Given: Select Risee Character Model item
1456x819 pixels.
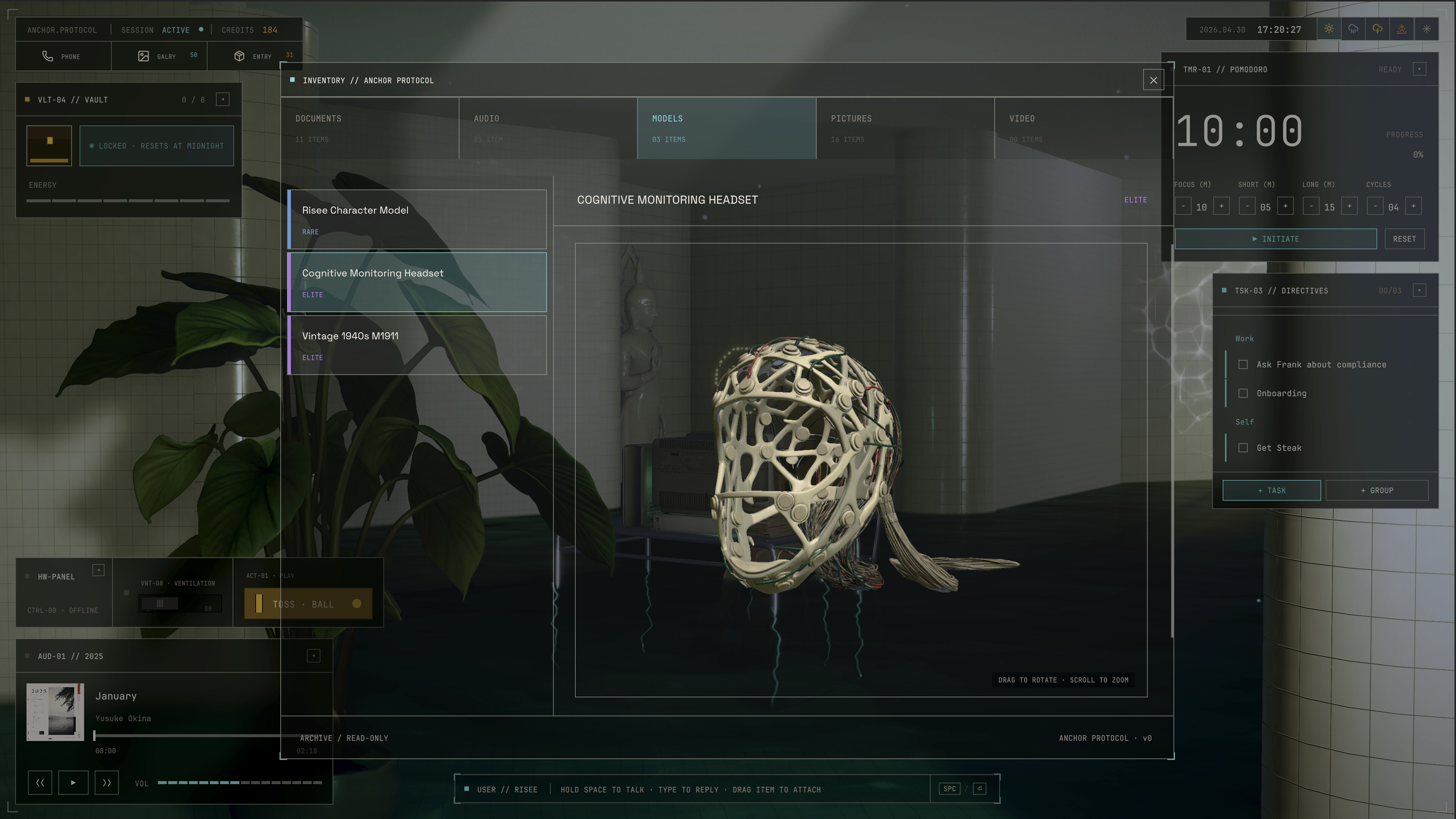Looking at the screenshot, I should point(417,219).
